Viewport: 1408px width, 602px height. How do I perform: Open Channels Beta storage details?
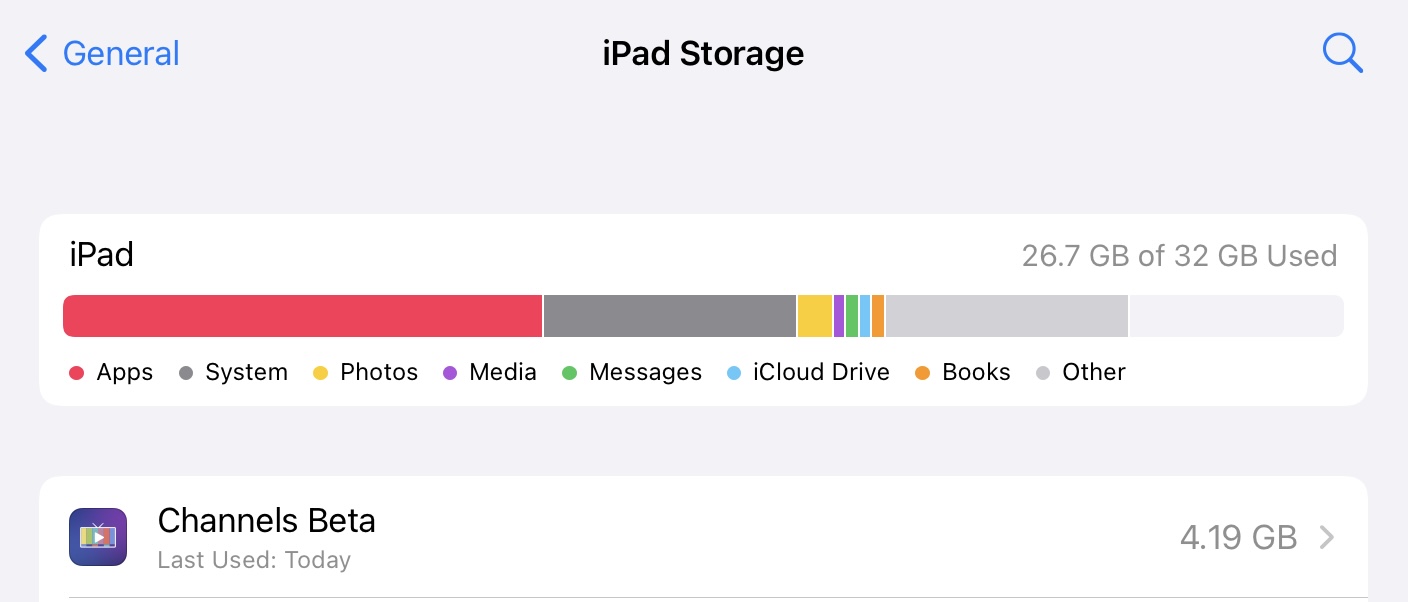(266, 520)
